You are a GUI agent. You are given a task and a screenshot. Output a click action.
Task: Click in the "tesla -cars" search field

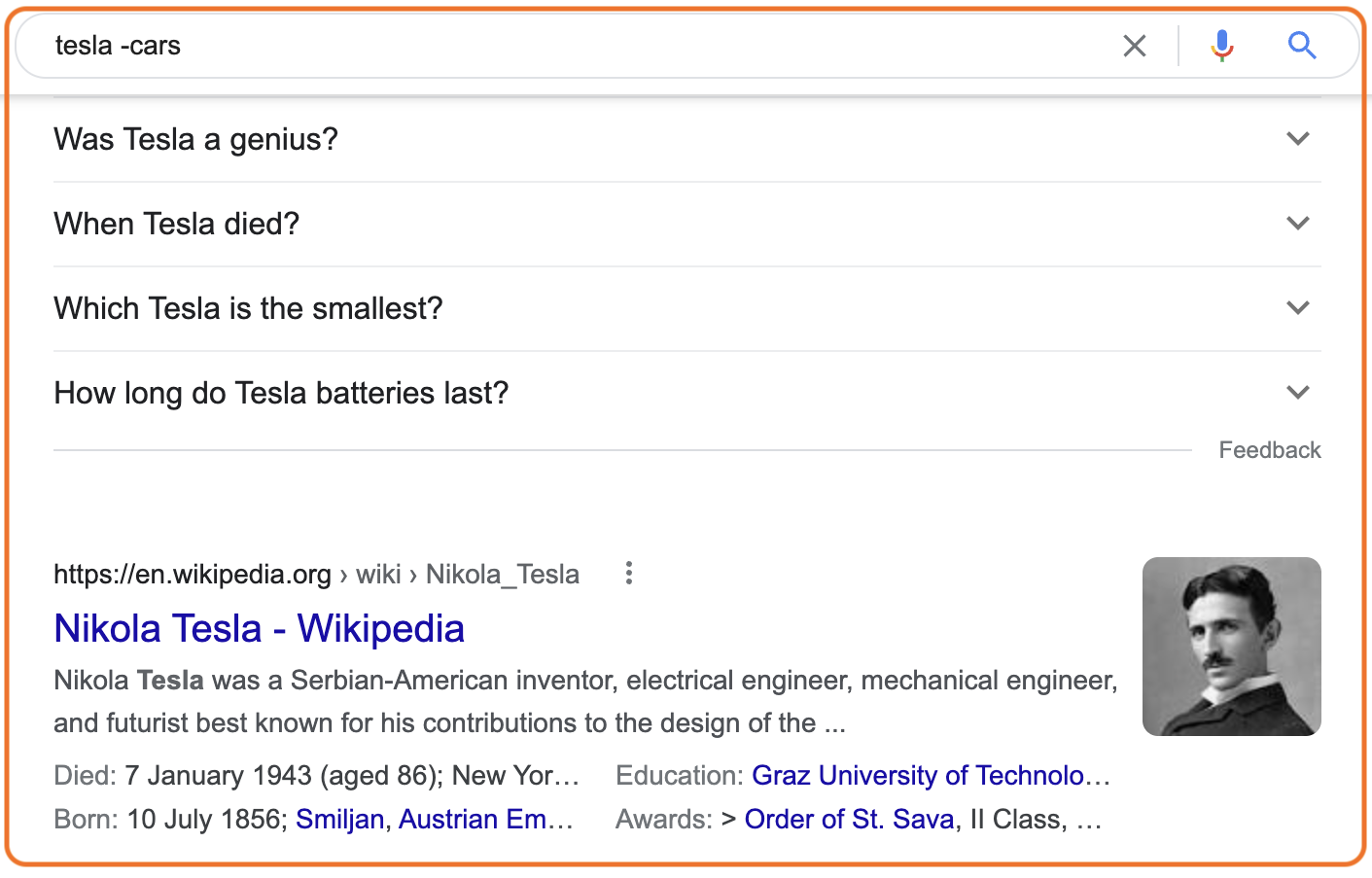coord(574,46)
